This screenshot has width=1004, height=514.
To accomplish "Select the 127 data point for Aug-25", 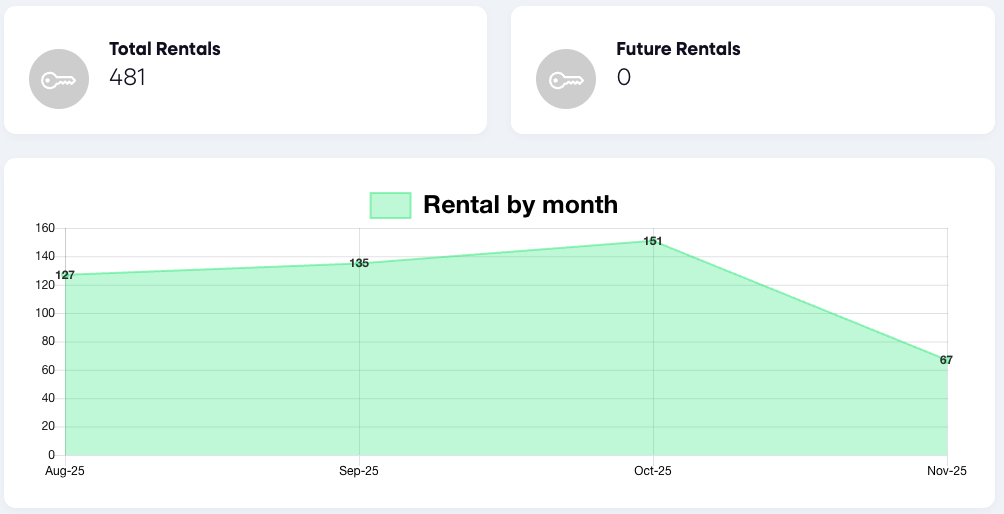I will 65,275.
